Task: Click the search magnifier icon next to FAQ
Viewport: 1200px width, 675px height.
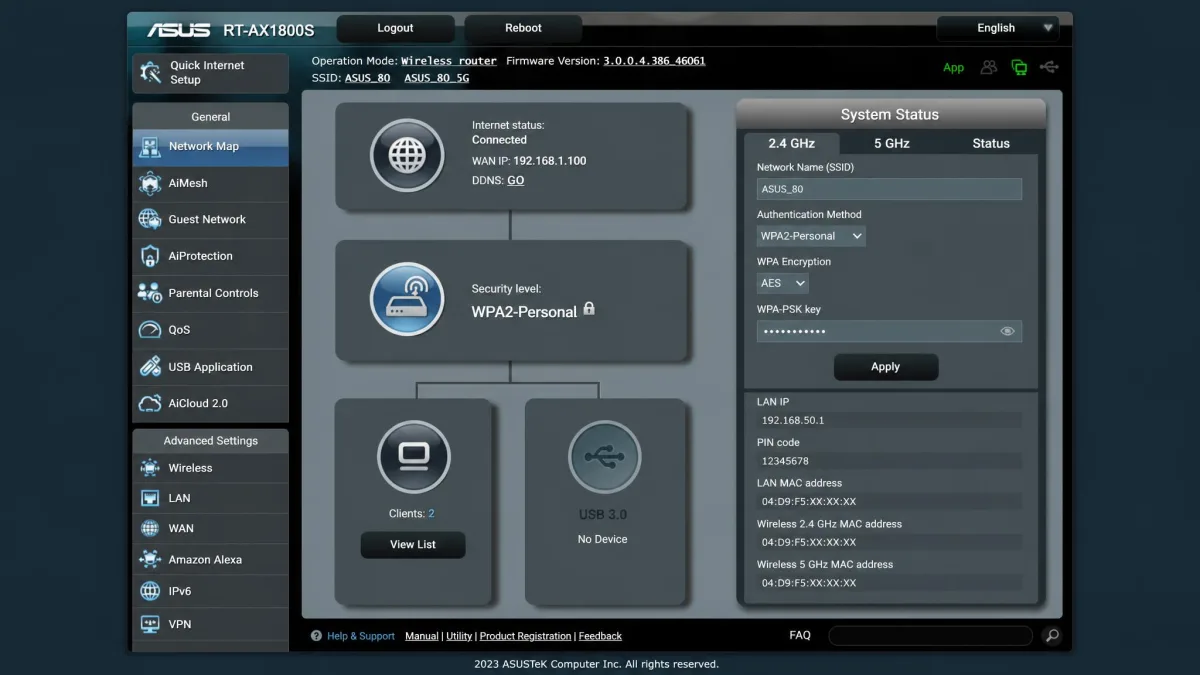Action: (x=1051, y=635)
